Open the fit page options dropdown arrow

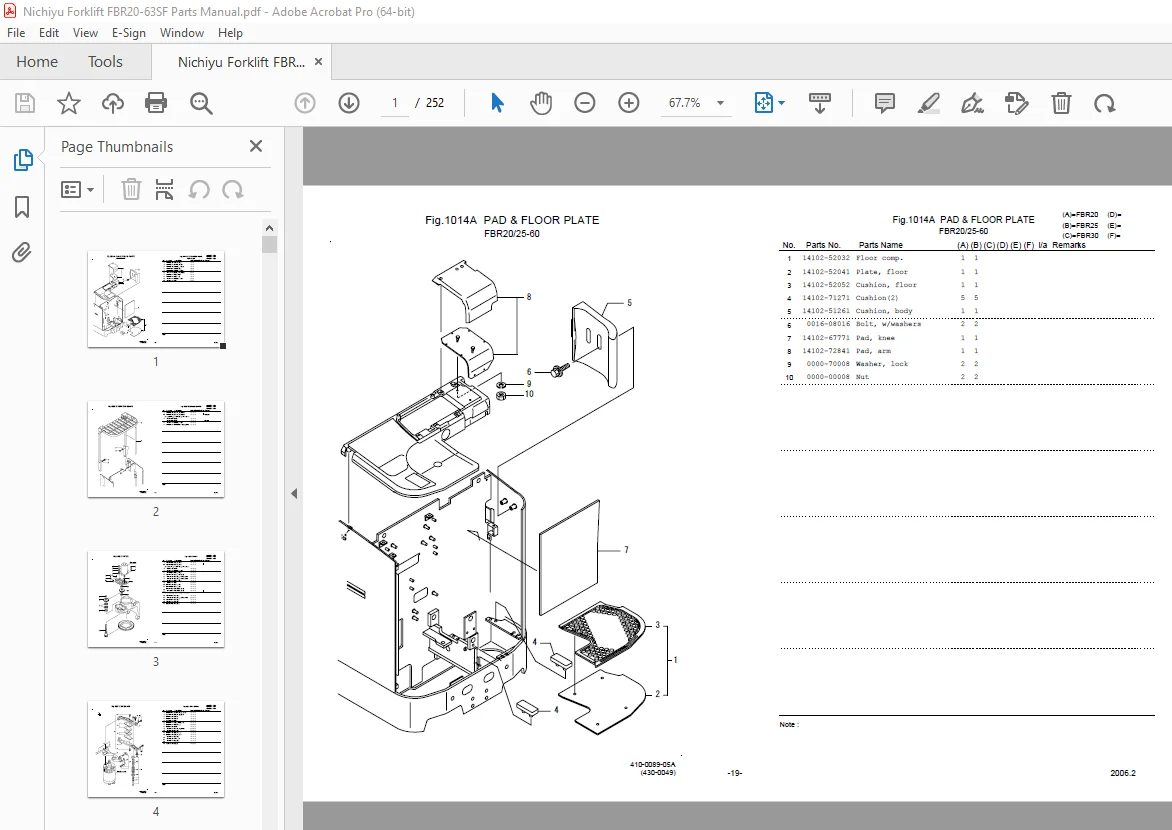(782, 103)
